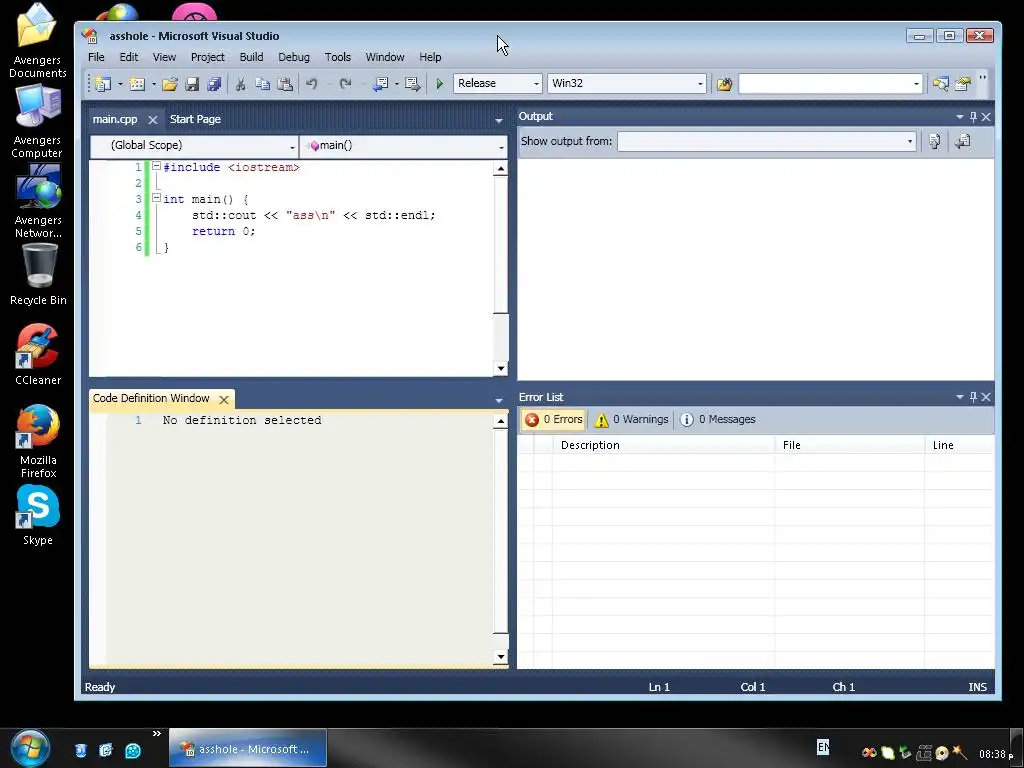Open the Edit menu
The height and width of the screenshot is (768, 1024).
[129, 57]
